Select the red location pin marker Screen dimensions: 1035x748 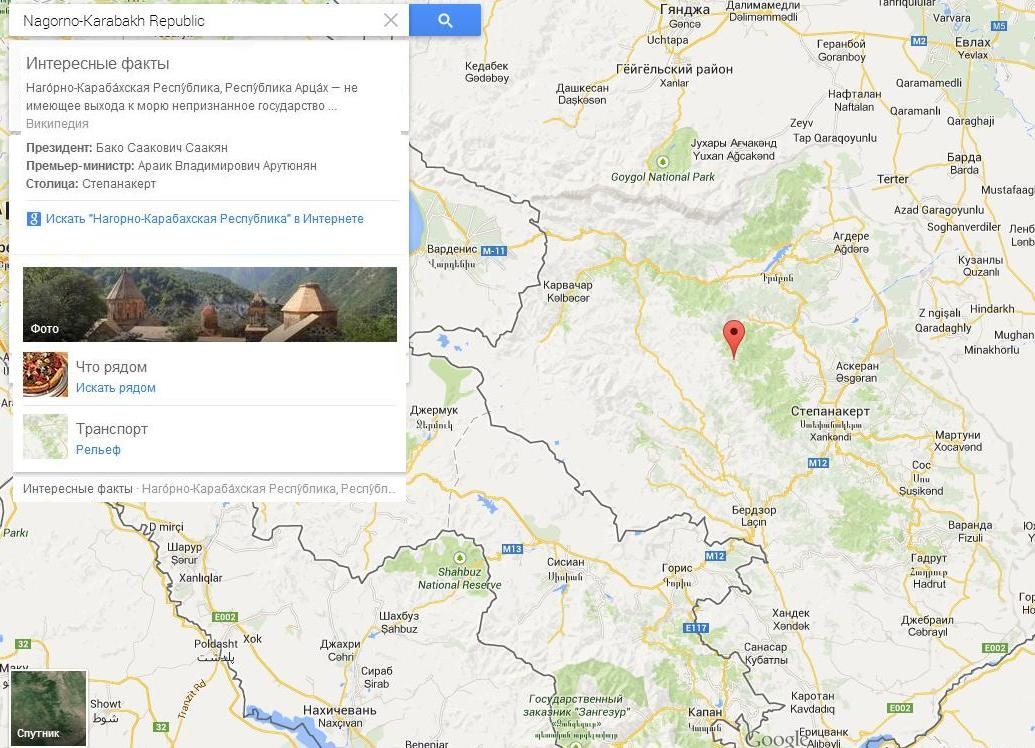(733, 339)
